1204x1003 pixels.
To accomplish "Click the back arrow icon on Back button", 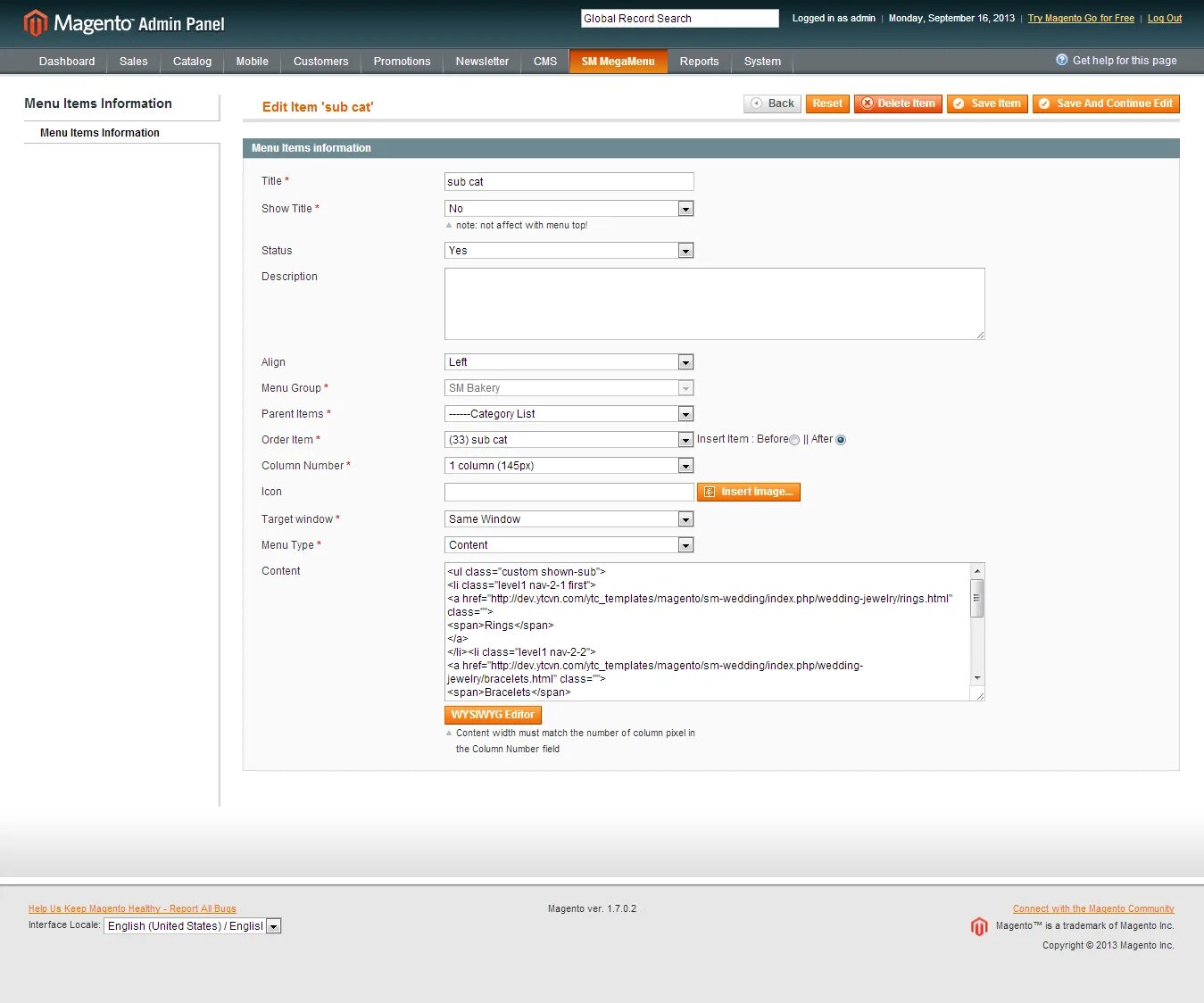I will click(x=757, y=104).
